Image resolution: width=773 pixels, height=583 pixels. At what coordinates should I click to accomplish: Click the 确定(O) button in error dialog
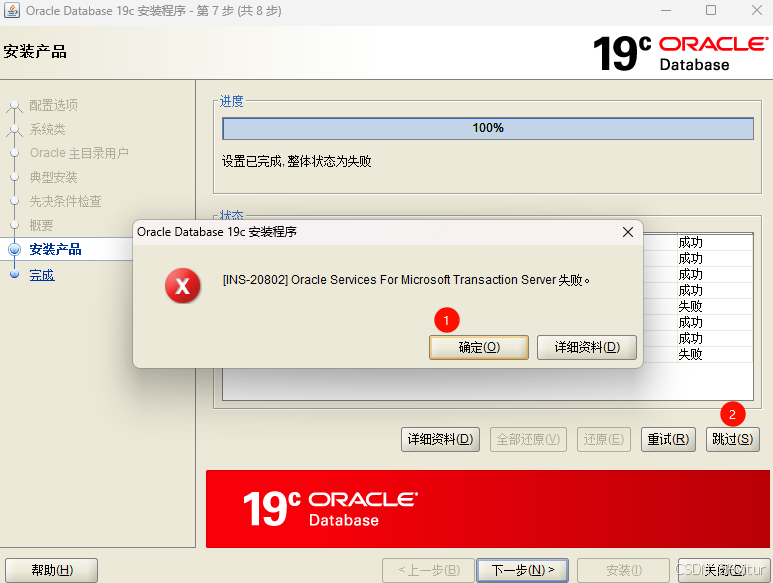coord(479,347)
